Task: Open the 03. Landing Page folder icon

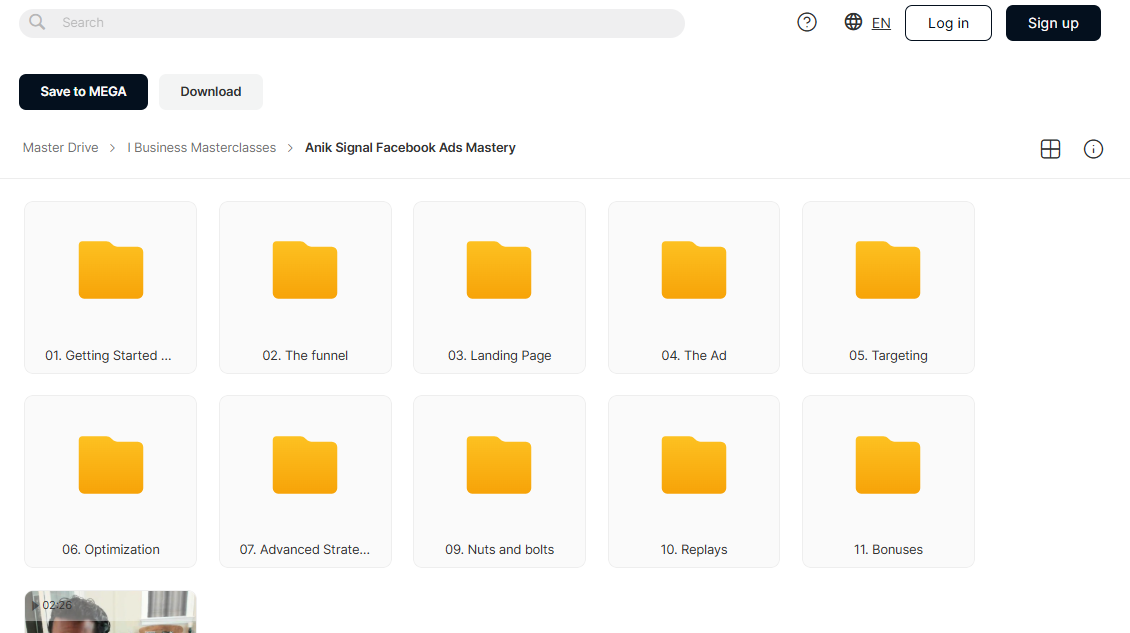Action: pos(499,270)
